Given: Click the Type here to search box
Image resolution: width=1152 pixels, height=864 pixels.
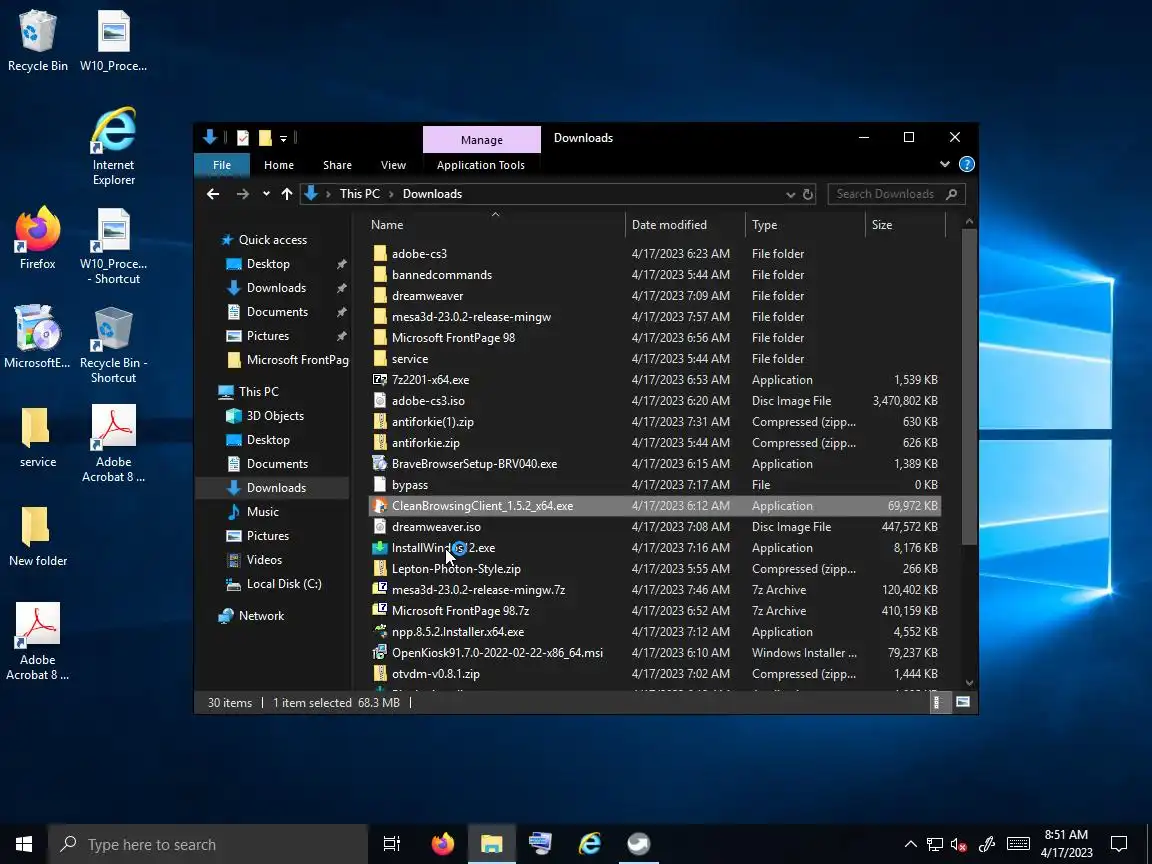Looking at the screenshot, I should (x=208, y=844).
